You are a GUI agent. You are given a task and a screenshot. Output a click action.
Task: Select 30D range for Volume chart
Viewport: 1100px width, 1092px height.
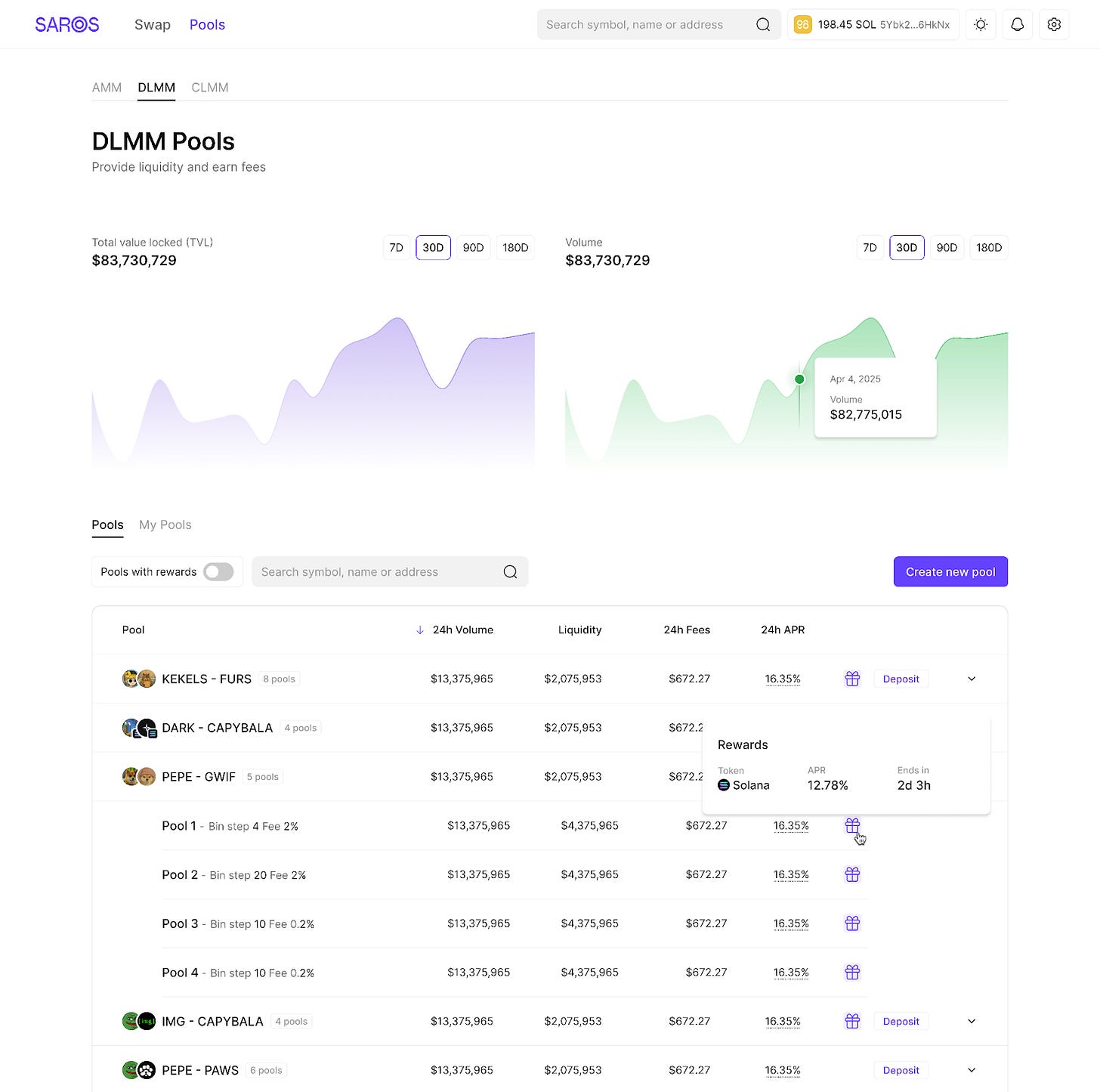pyautogui.click(x=907, y=248)
